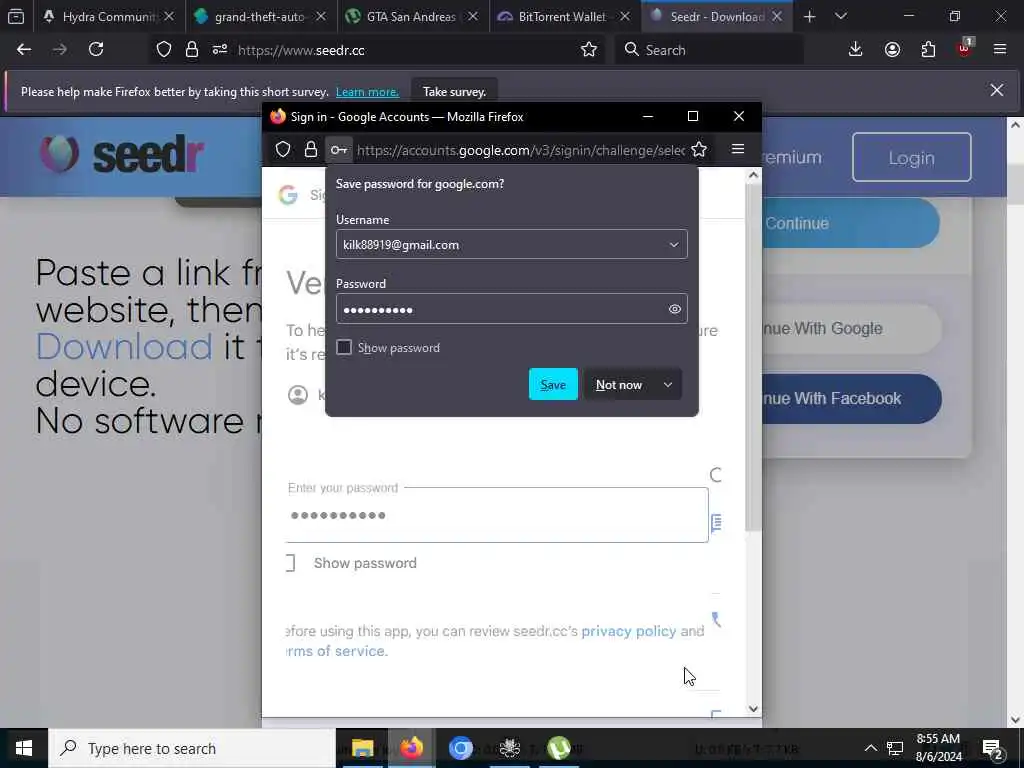Open the padlock site info in main address bar

coord(191,50)
